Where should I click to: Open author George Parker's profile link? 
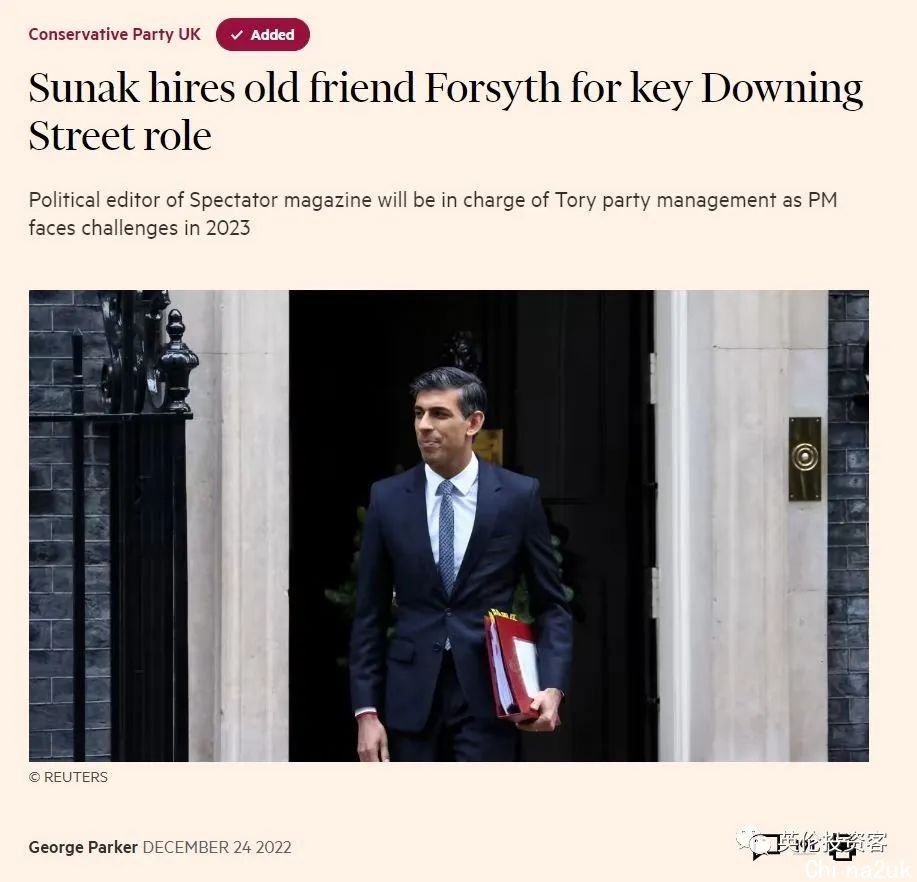pos(83,847)
